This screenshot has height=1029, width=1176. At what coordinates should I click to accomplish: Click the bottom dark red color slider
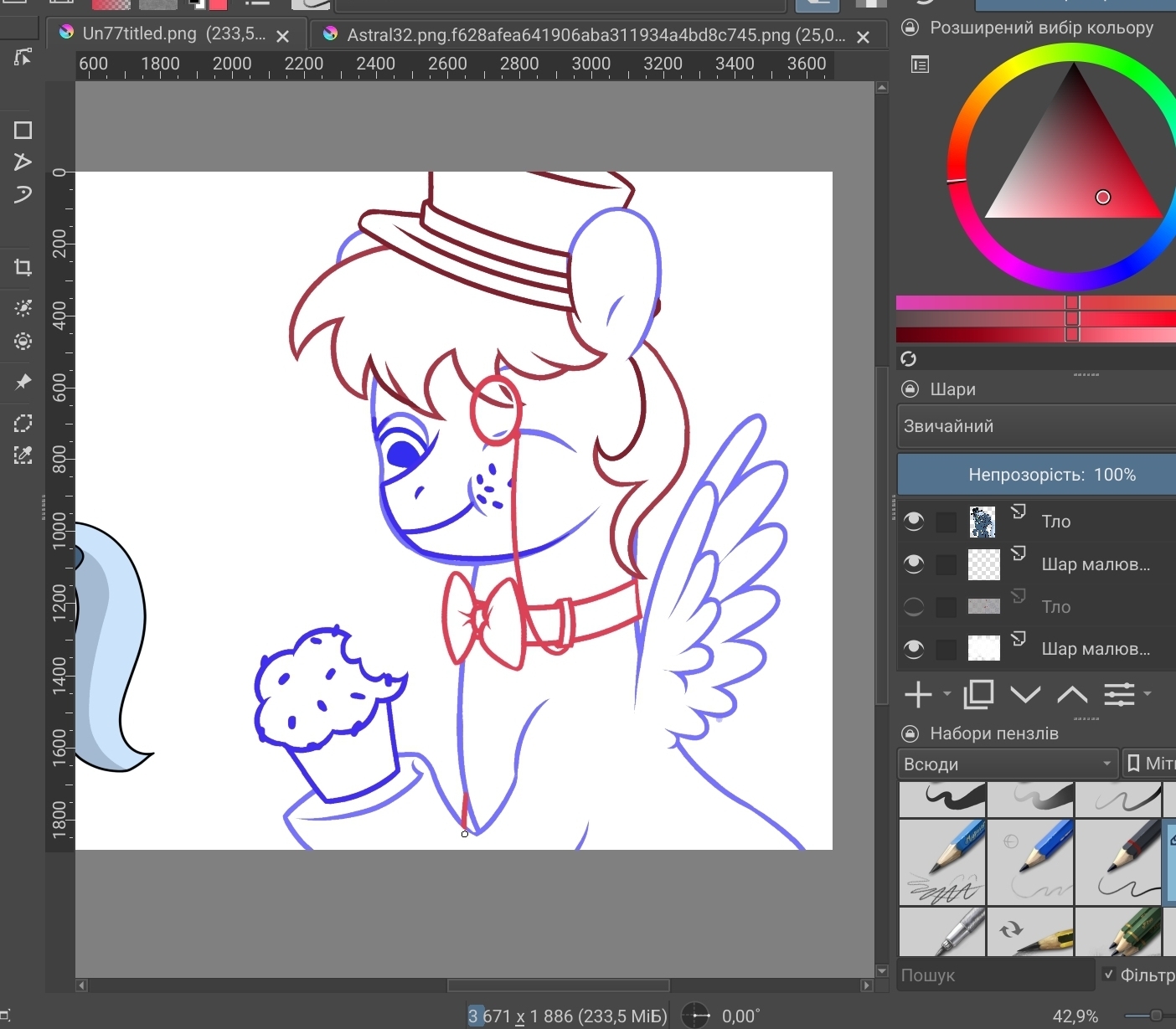point(1036,335)
